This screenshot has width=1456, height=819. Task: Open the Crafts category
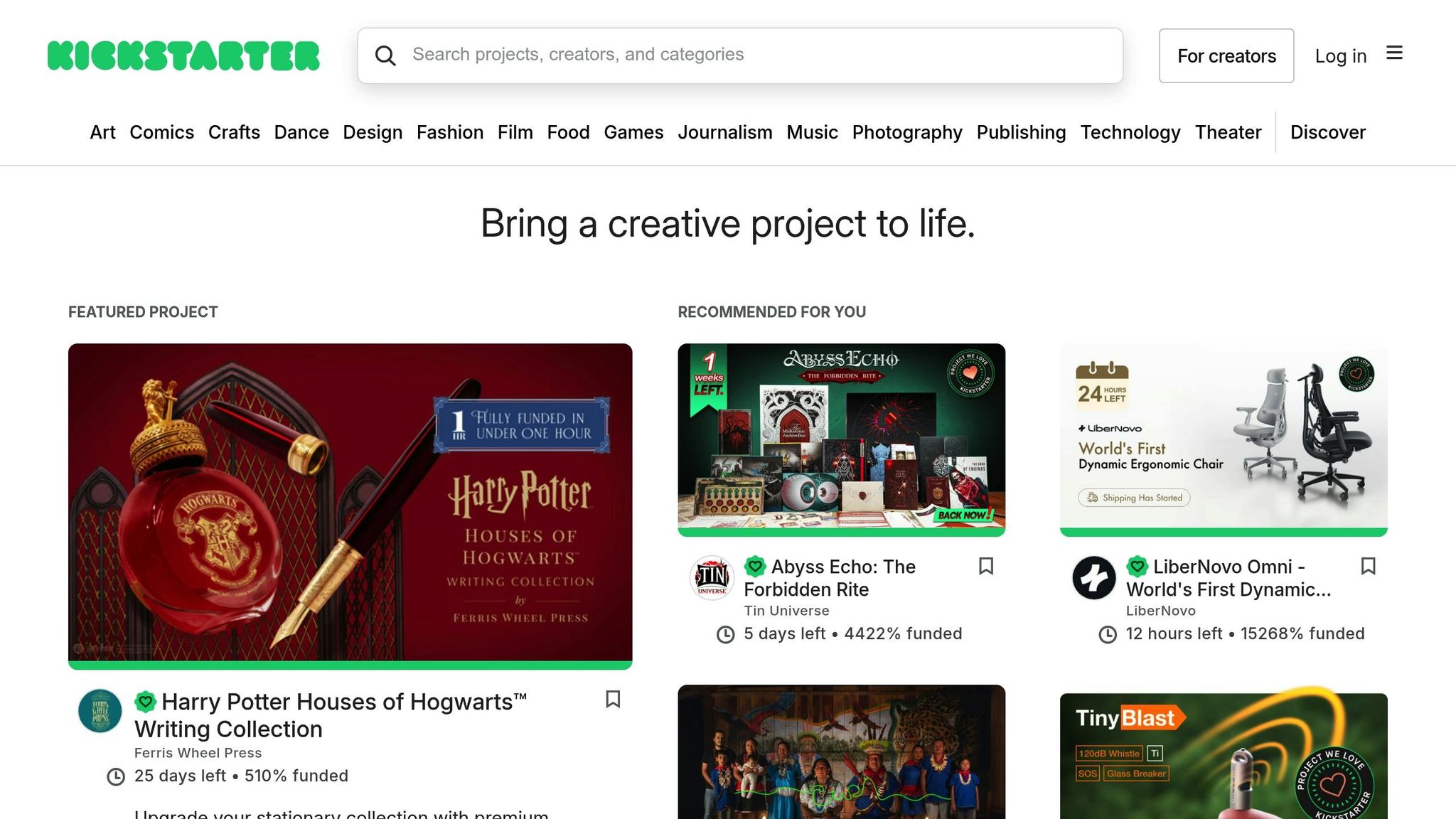click(x=234, y=132)
